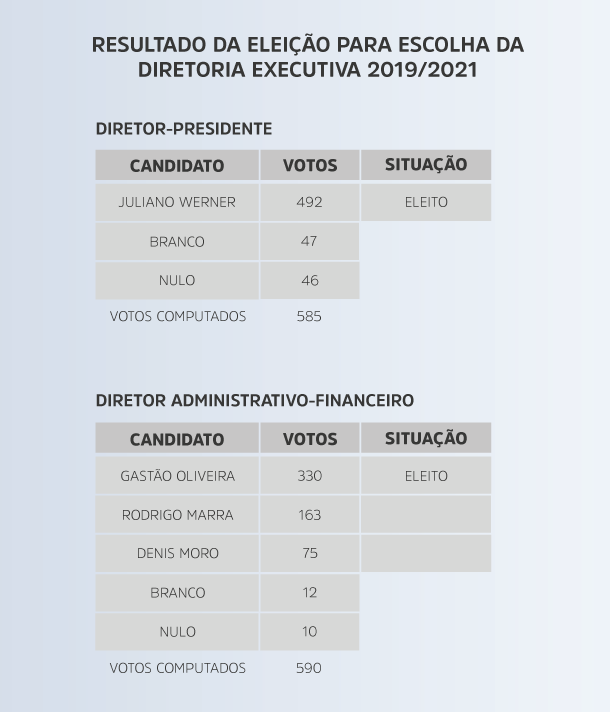Click the election results main title
Viewport: 610px width, 712px height.
click(307, 57)
